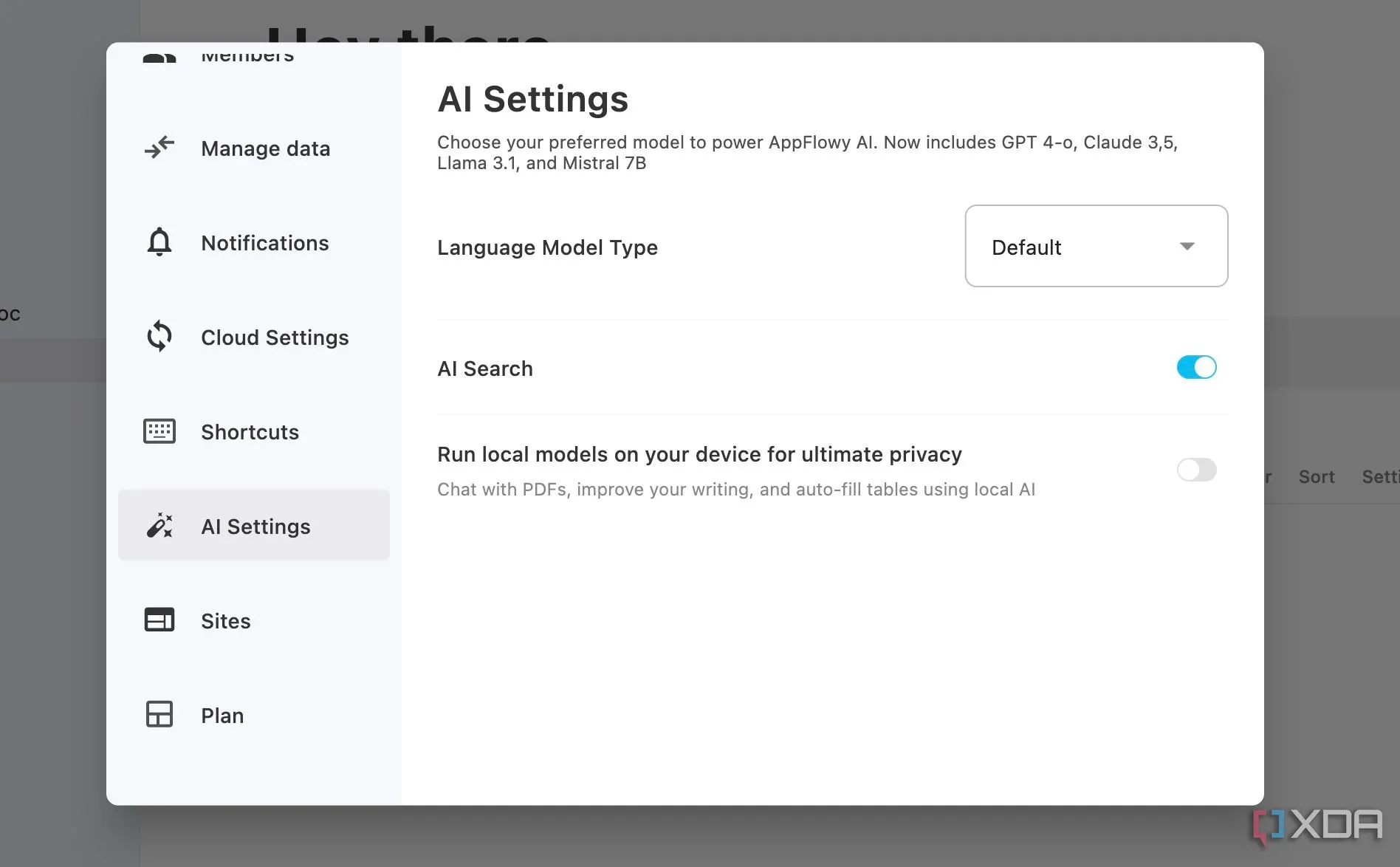
Task: Click the Language Model Type label
Action: [x=547, y=247]
